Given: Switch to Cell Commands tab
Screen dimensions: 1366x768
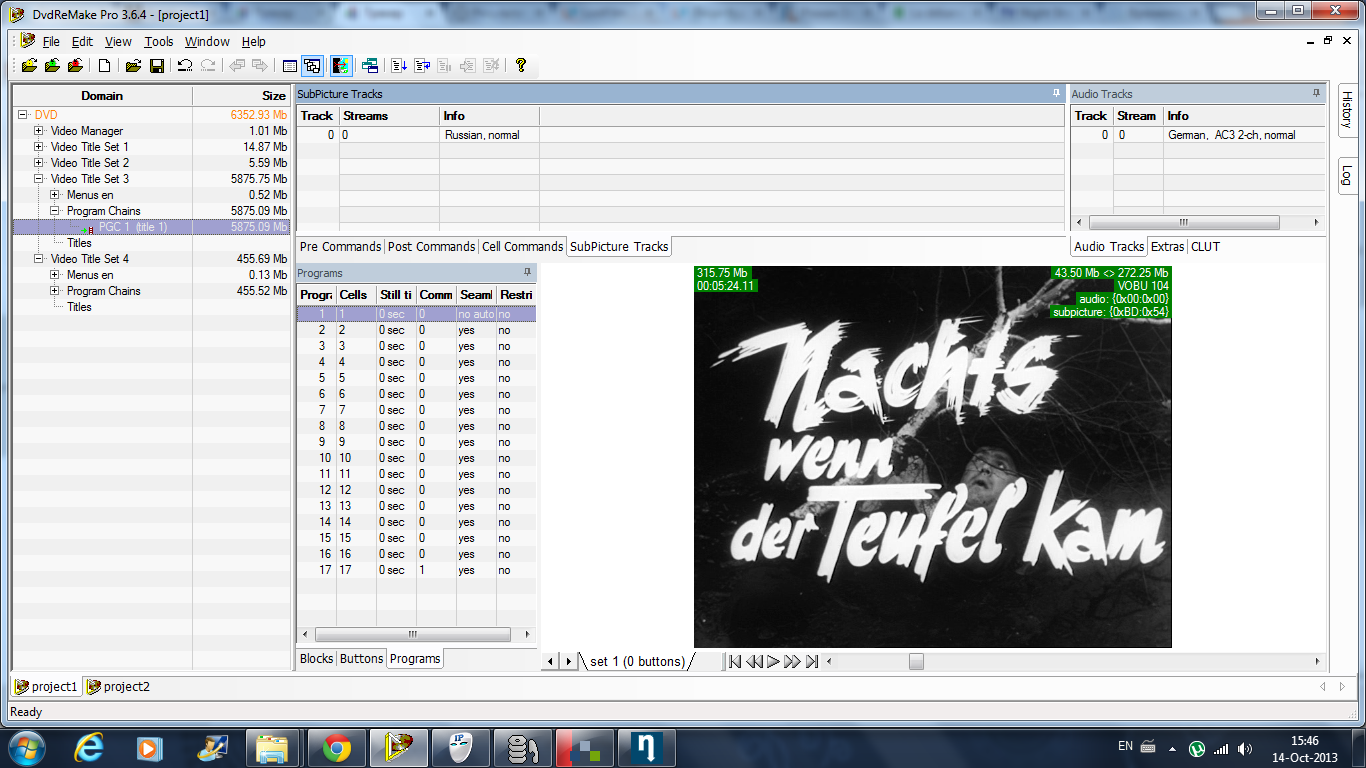Looking at the screenshot, I should (x=522, y=247).
